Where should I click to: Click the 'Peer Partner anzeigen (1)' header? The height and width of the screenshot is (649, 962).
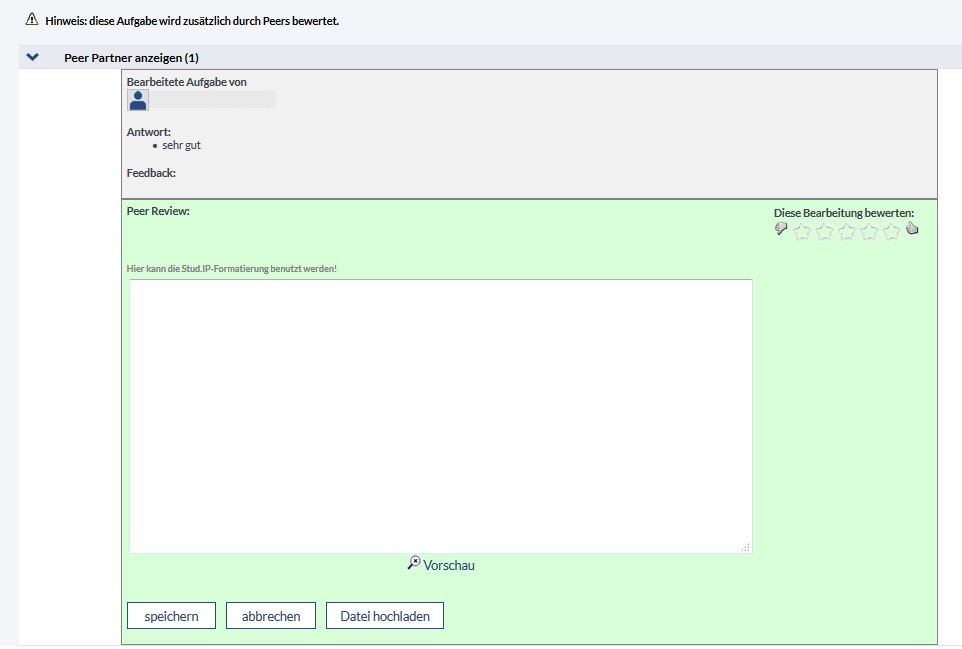[x=131, y=58]
